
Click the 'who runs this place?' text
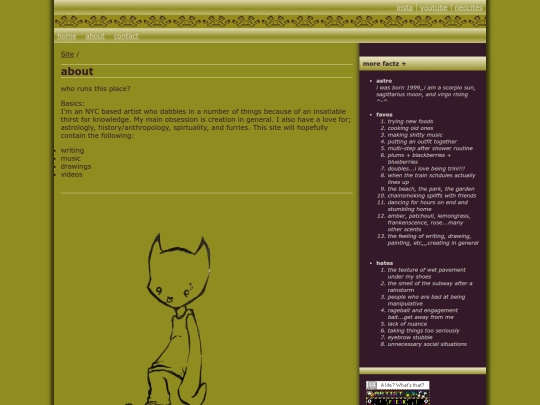95,89
